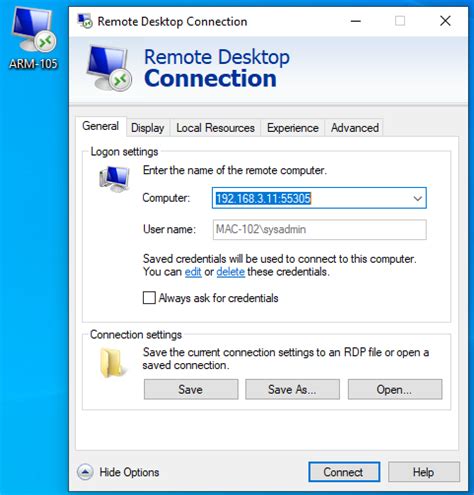Click the 'Computer:' label
Screen dimensions: 474x495
click(166, 198)
